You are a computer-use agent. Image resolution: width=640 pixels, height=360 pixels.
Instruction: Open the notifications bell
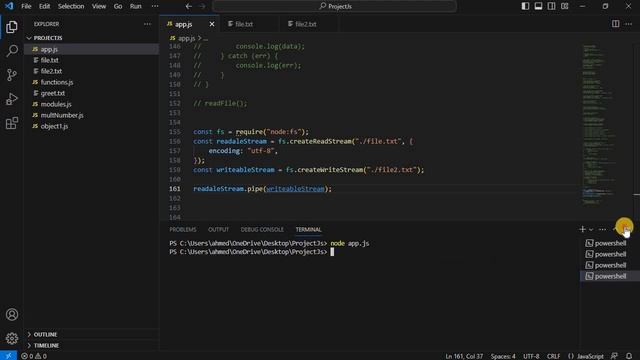[629, 356]
